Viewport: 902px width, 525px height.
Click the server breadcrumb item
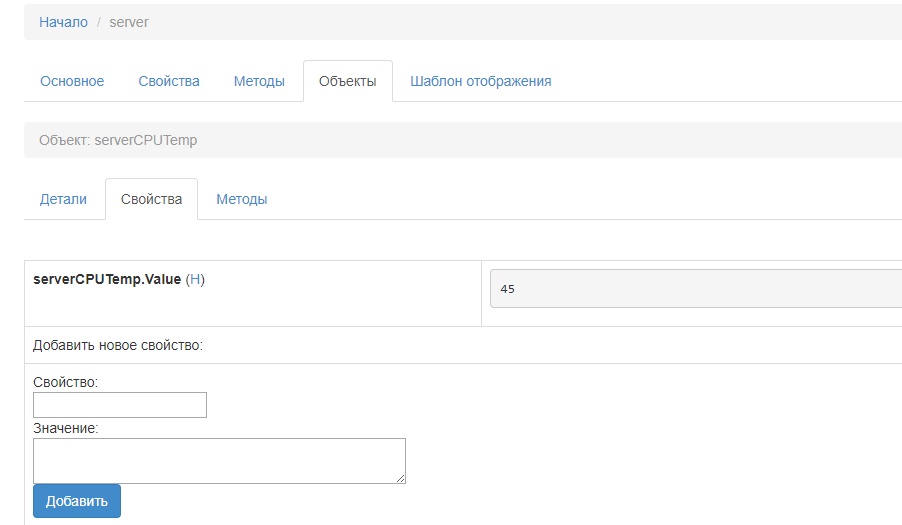pos(129,22)
